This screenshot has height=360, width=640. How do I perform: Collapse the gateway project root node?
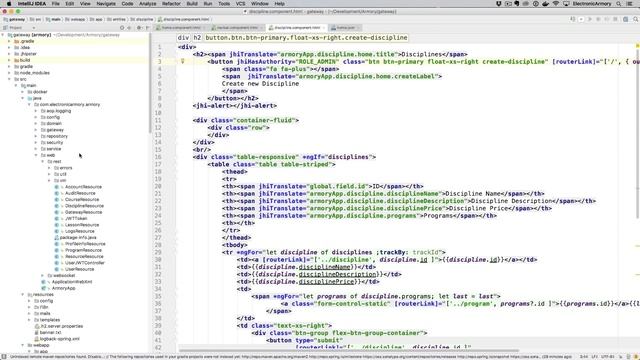tap(3, 35)
